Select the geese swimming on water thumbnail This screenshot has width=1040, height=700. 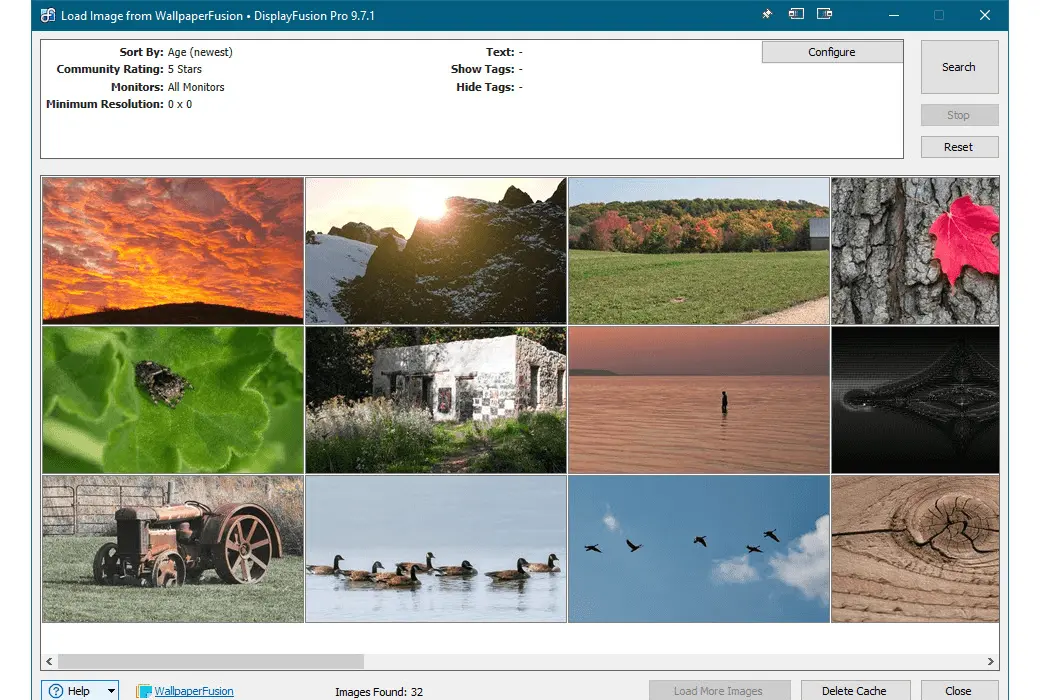[x=436, y=549]
